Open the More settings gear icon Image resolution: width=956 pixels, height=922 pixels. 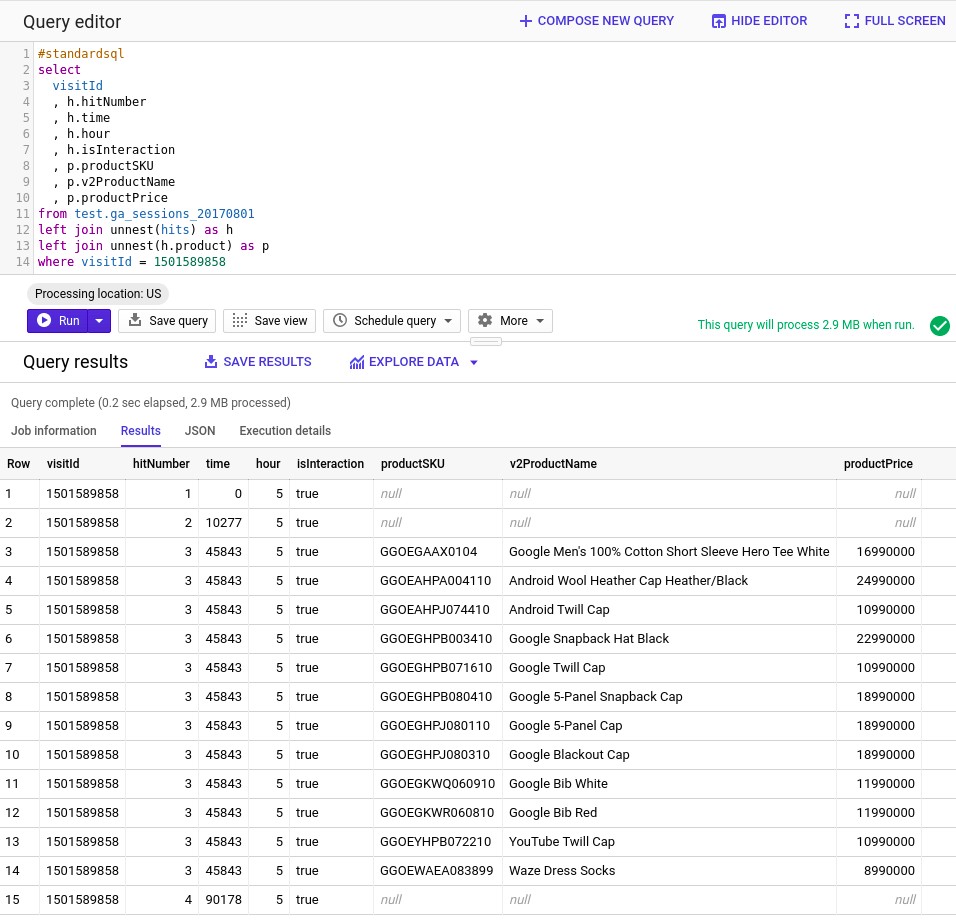tap(488, 321)
